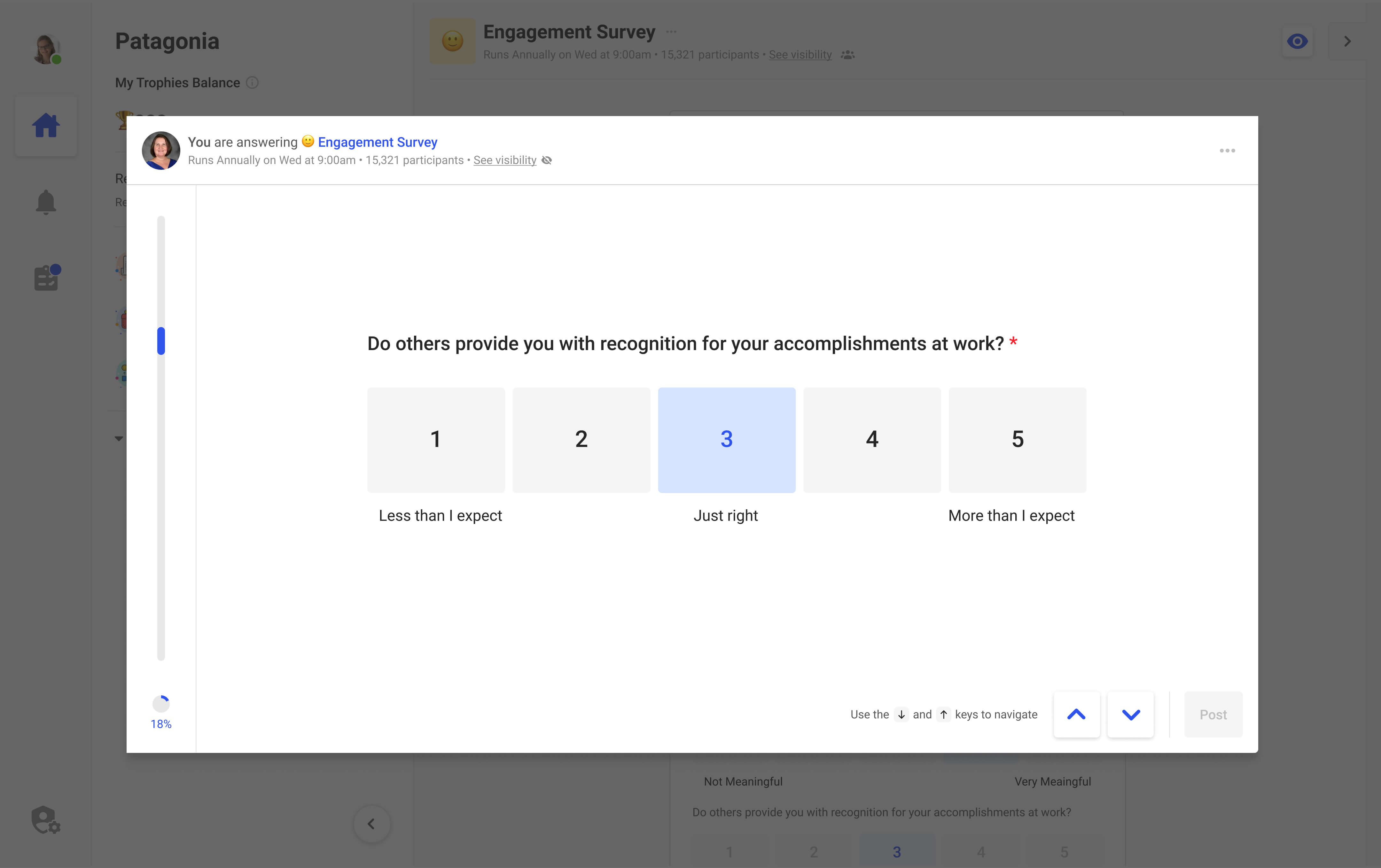
Task: Click the participants group icon in background header
Action: click(x=848, y=54)
